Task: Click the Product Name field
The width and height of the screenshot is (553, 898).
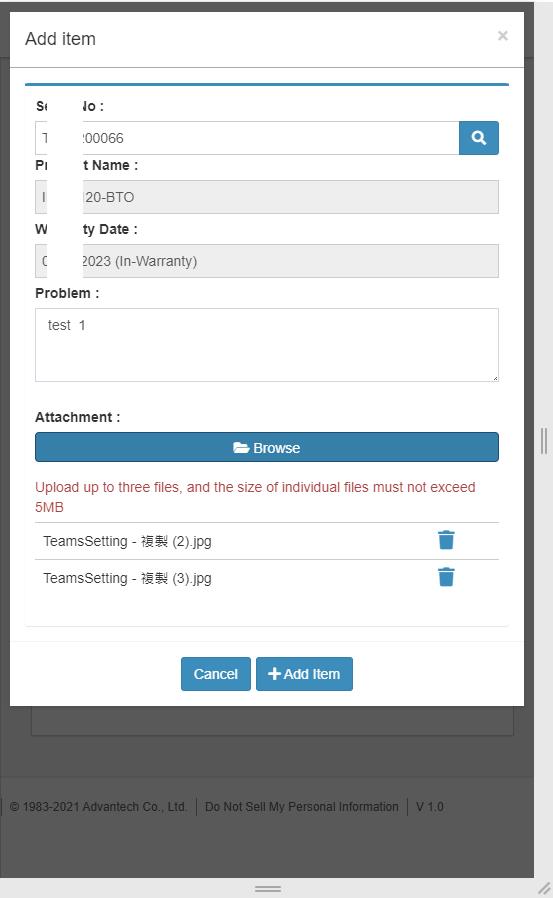Action: (x=267, y=197)
